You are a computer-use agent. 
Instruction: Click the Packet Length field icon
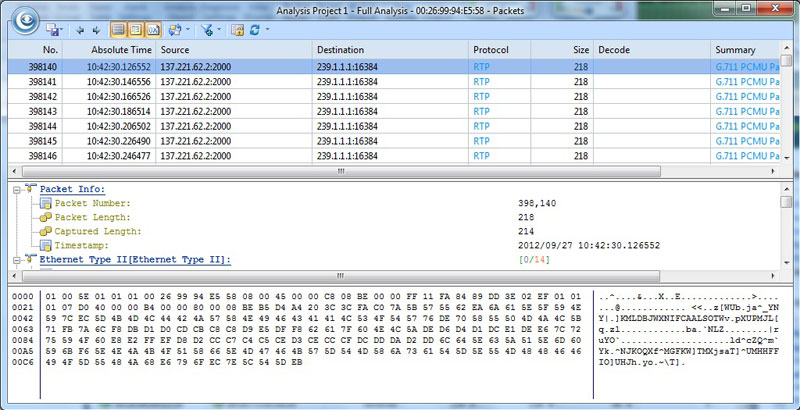click(45, 217)
